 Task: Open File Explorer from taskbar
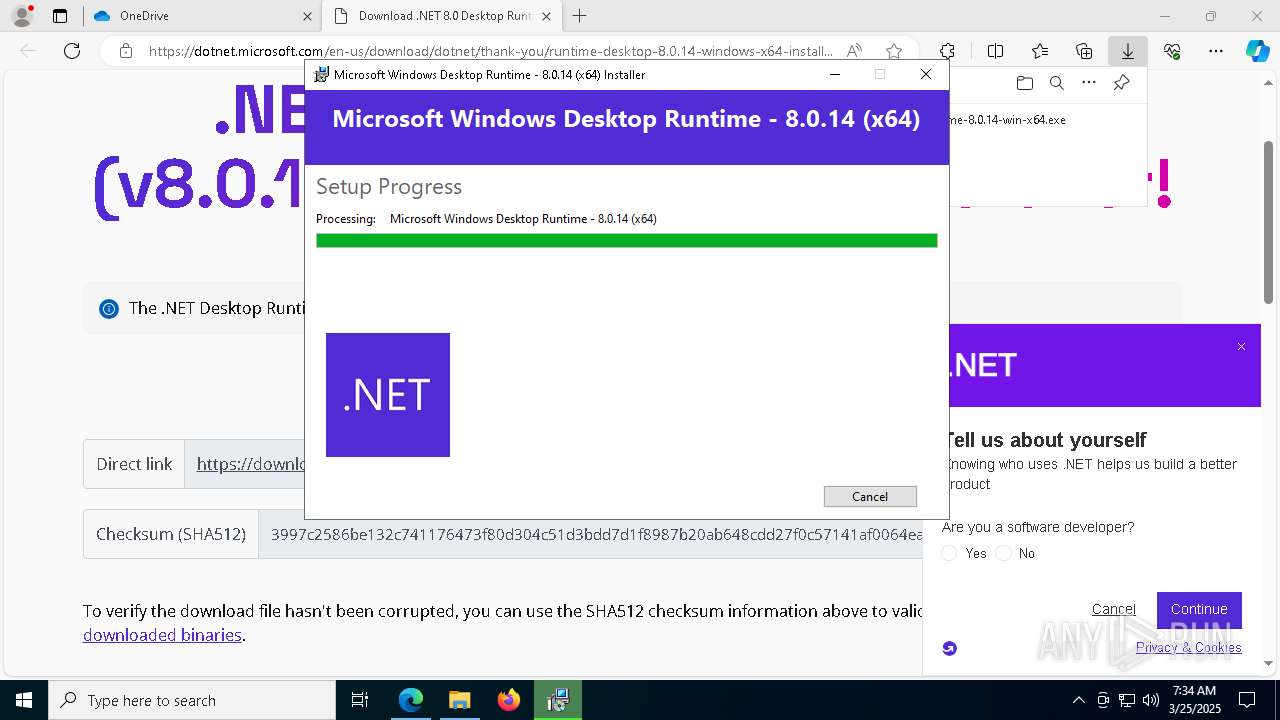point(460,700)
